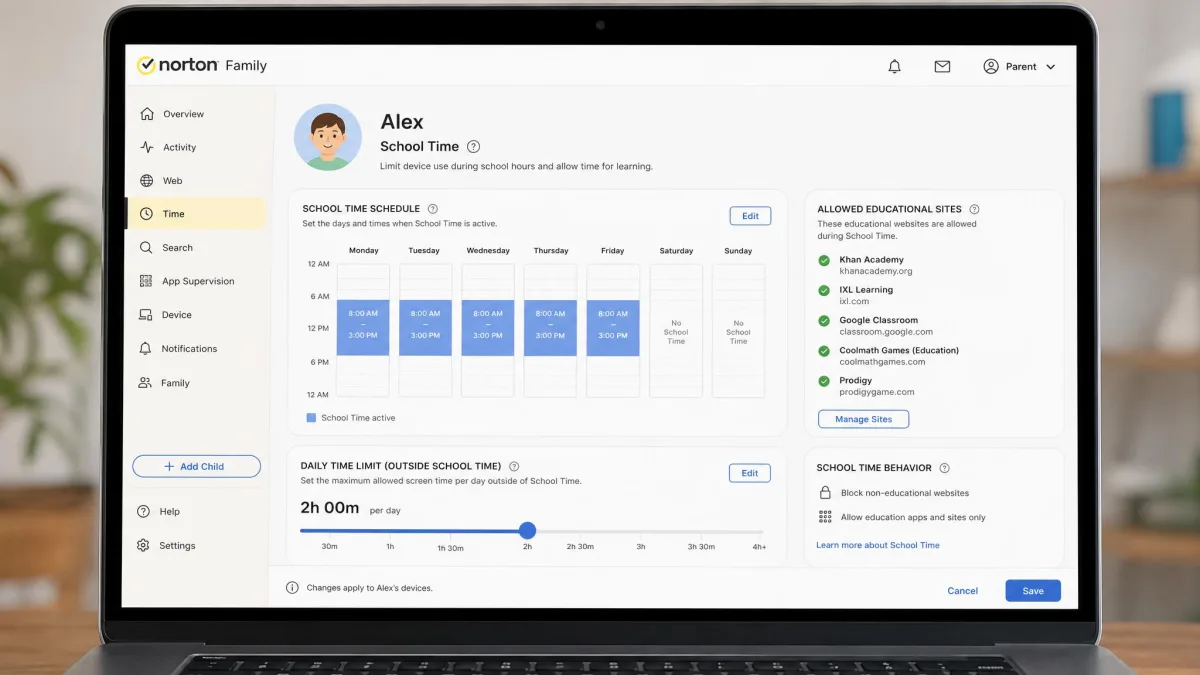Click the 2h 00m per day value
The height and width of the screenshot is (675, 1200).
tap(329, 508)
